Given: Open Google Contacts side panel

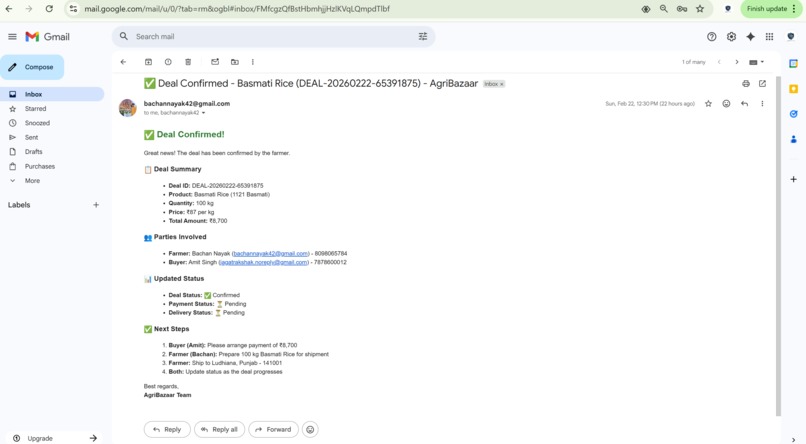Looking at the screenshot, I should click(794, 139).
